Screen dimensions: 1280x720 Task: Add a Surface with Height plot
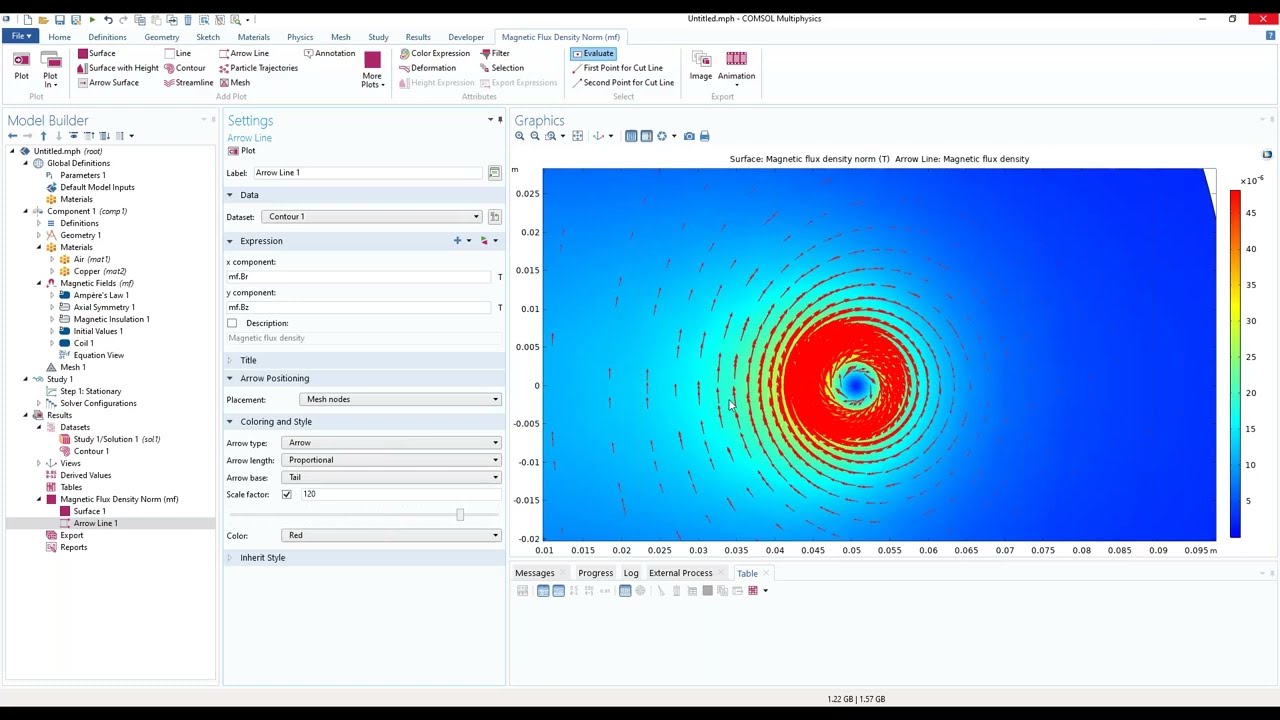tap(118, 68)
